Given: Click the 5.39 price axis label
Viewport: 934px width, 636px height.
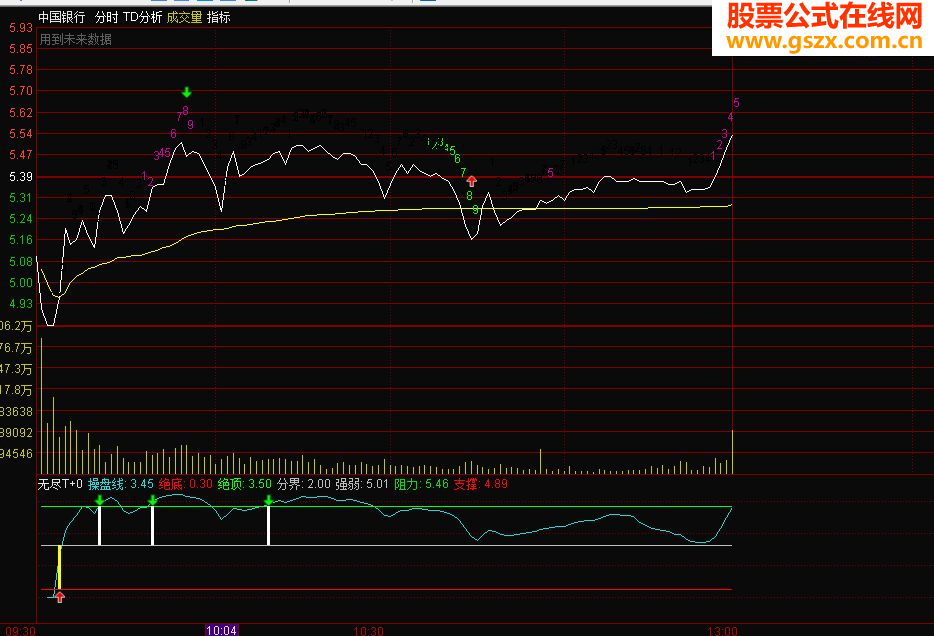Looking at the screenshot, I should pos(21,176).
